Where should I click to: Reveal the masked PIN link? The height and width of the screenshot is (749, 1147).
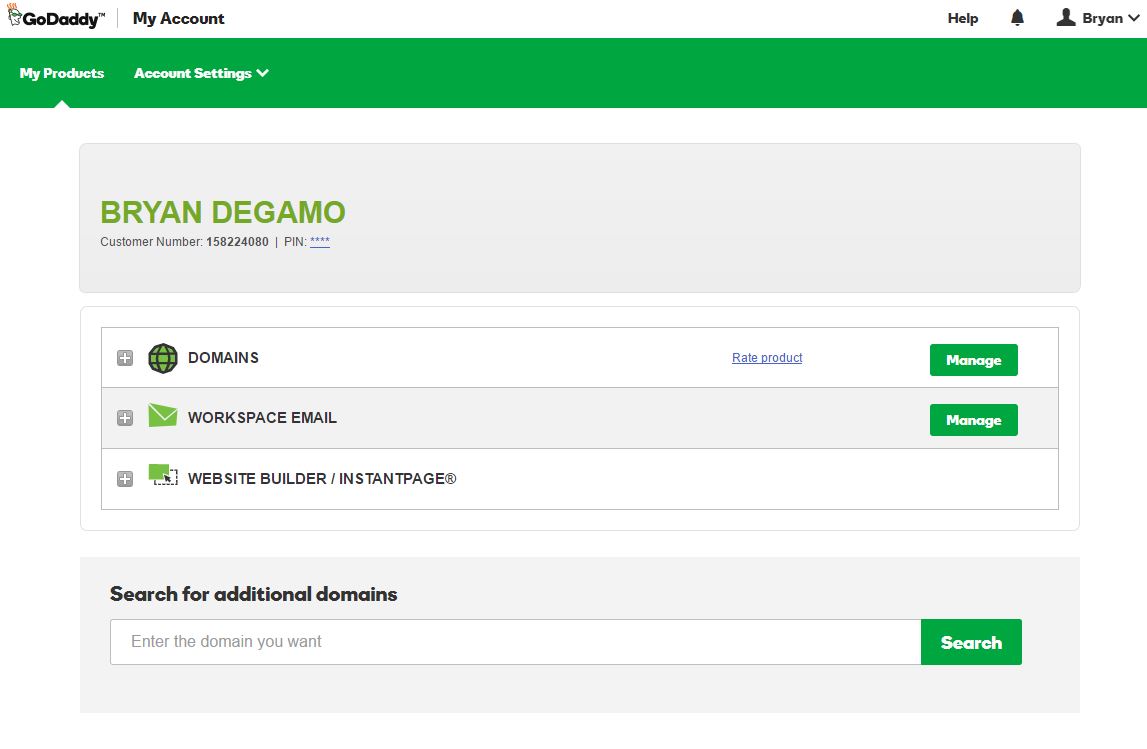tap(320, 241)
